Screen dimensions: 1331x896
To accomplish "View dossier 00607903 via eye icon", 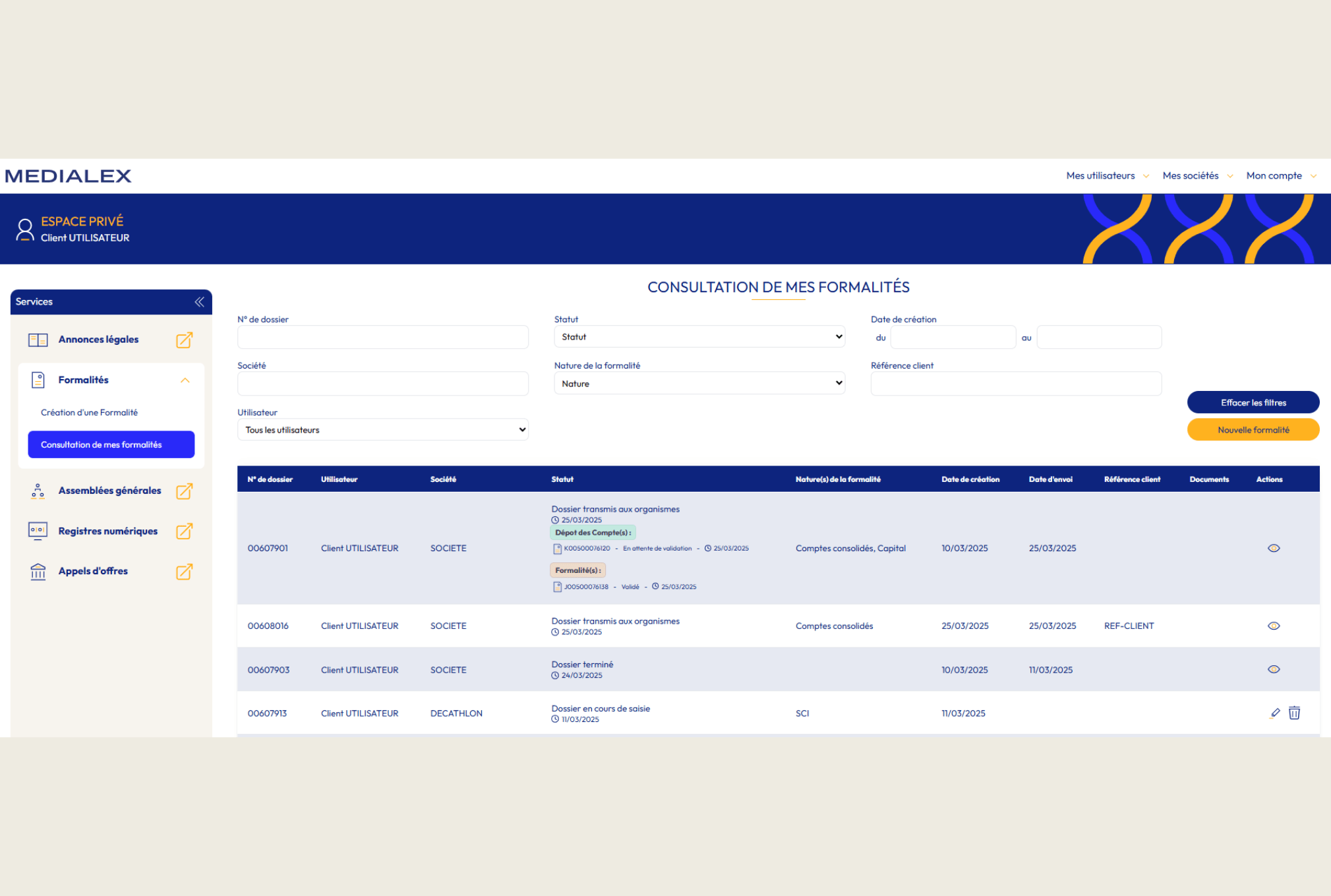I will pyautogui.click(x=1274, y=669).
